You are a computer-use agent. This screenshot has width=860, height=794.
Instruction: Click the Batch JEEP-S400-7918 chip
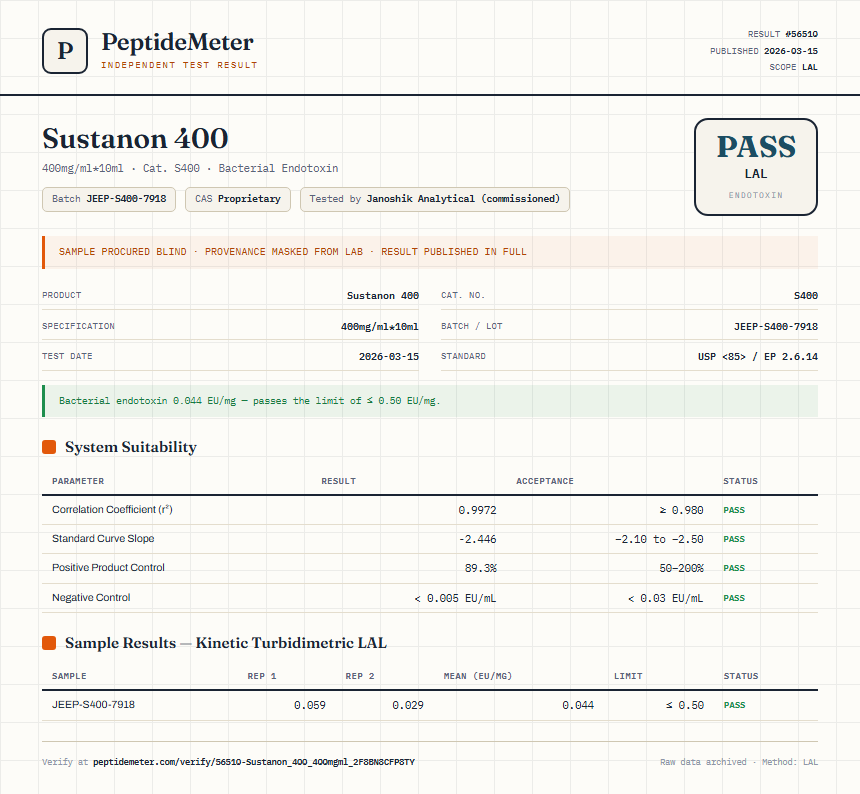tap(109, 199)
